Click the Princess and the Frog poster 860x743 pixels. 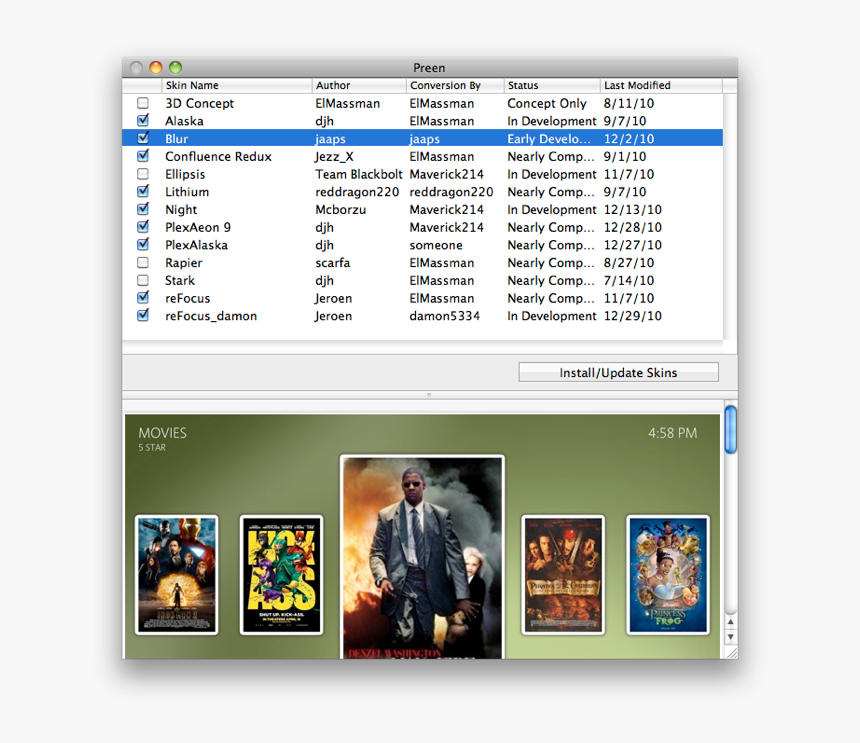668,574
